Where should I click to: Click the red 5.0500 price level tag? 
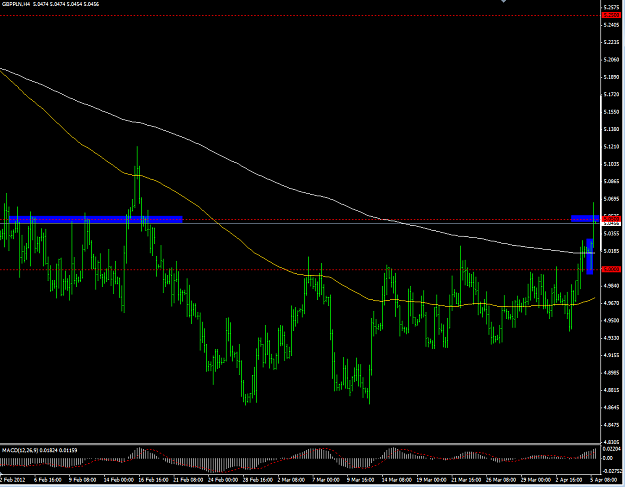coord(611,219)
